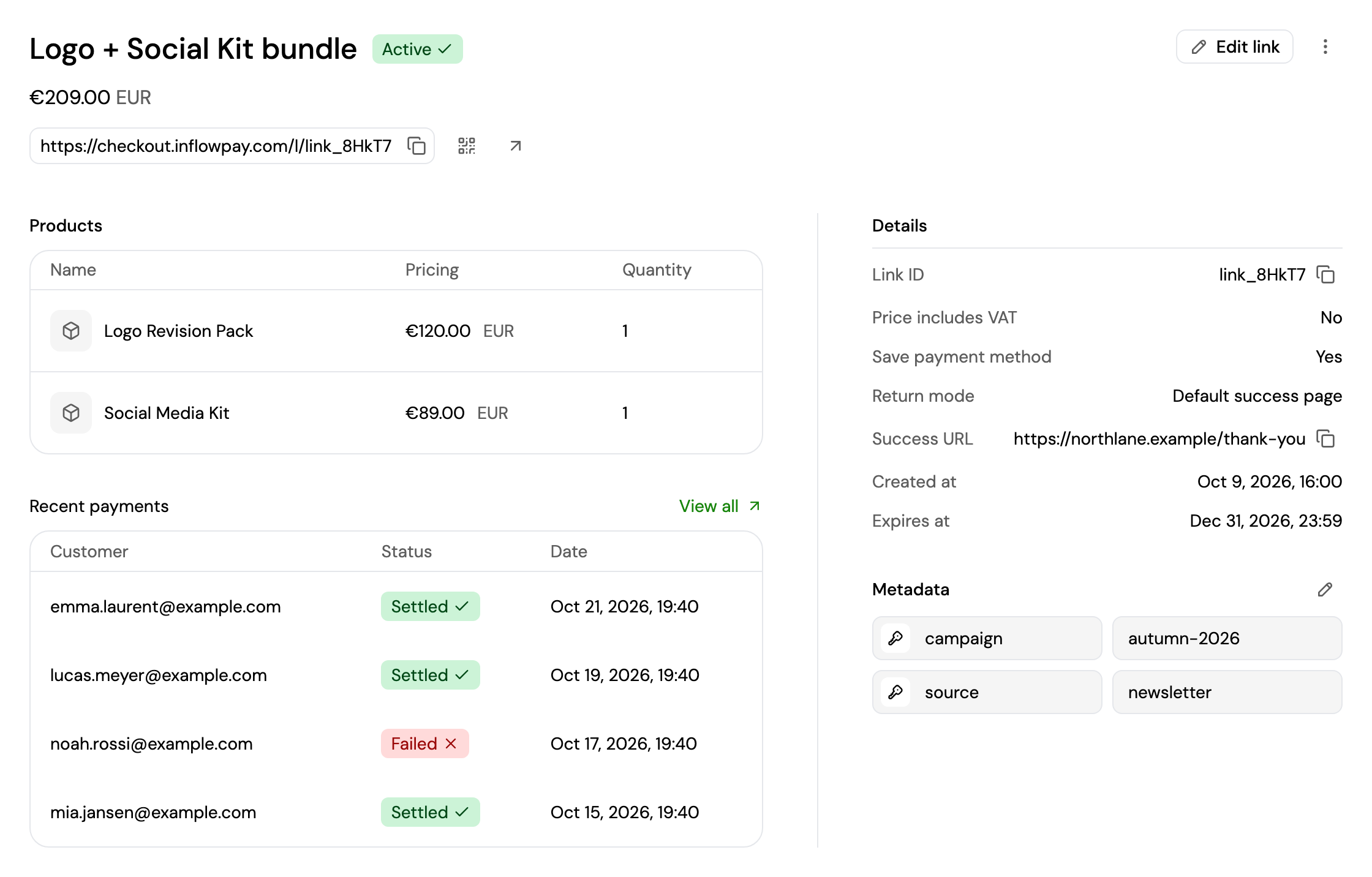Image resolution: width=1372 pixels, height=877 pixels.
Task: Click the Default success page value
Action: point(1257,396)
